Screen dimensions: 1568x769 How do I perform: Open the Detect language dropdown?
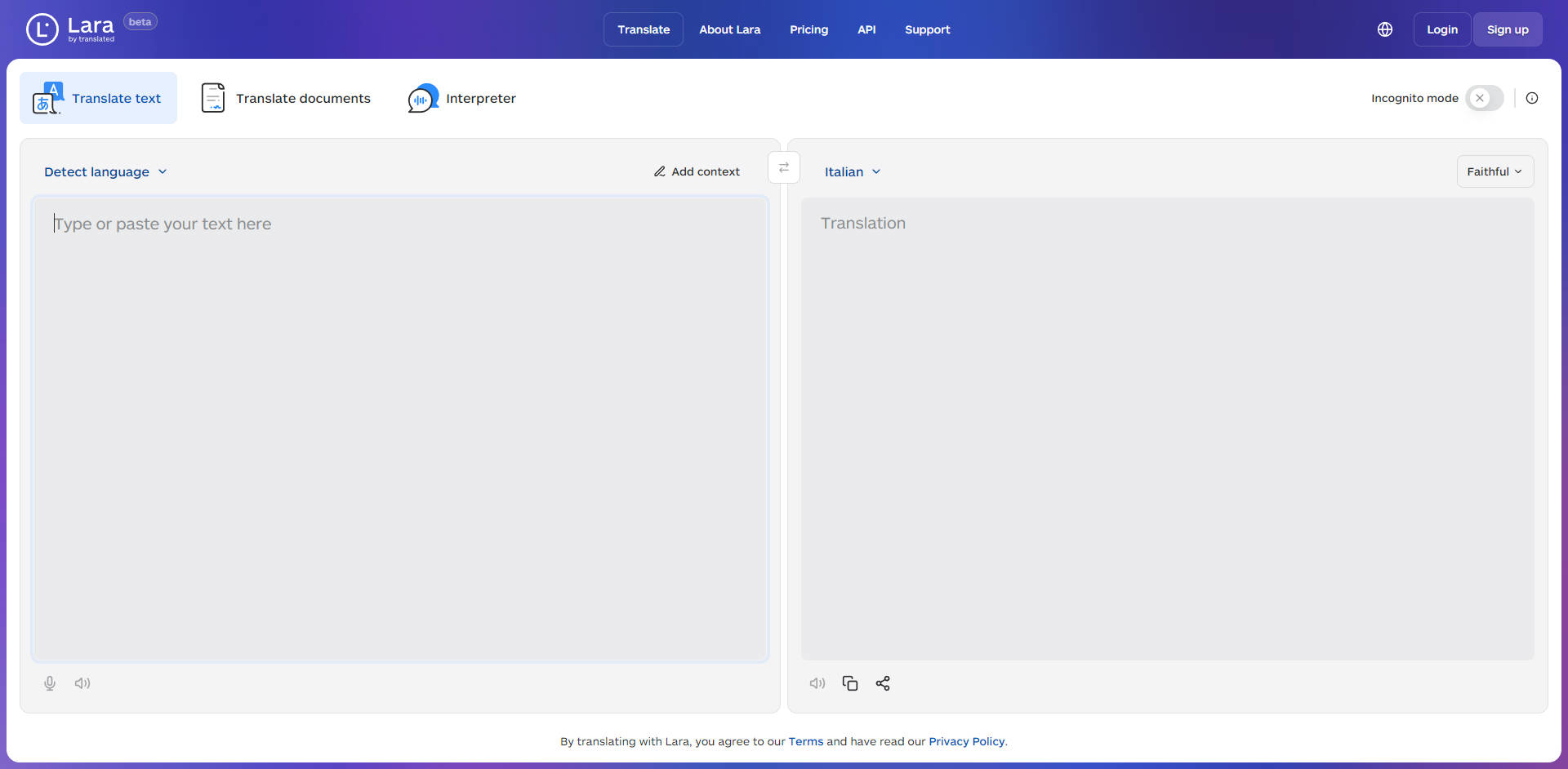tap(105, 171)
